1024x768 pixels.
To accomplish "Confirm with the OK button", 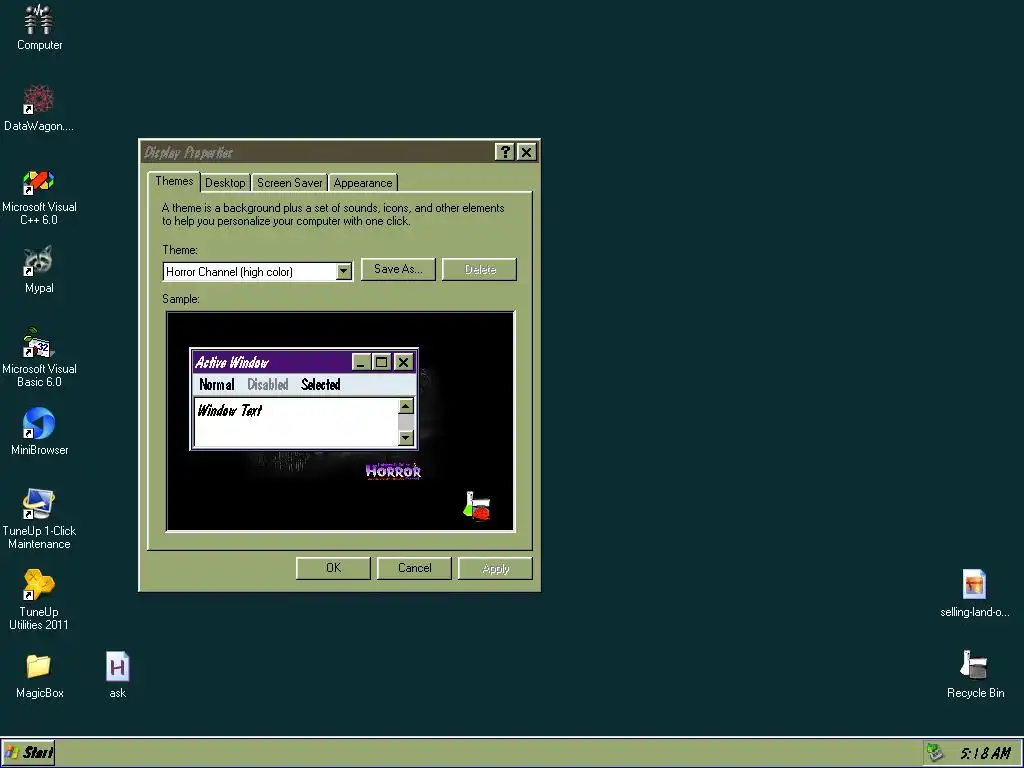I will pos(333,568).
